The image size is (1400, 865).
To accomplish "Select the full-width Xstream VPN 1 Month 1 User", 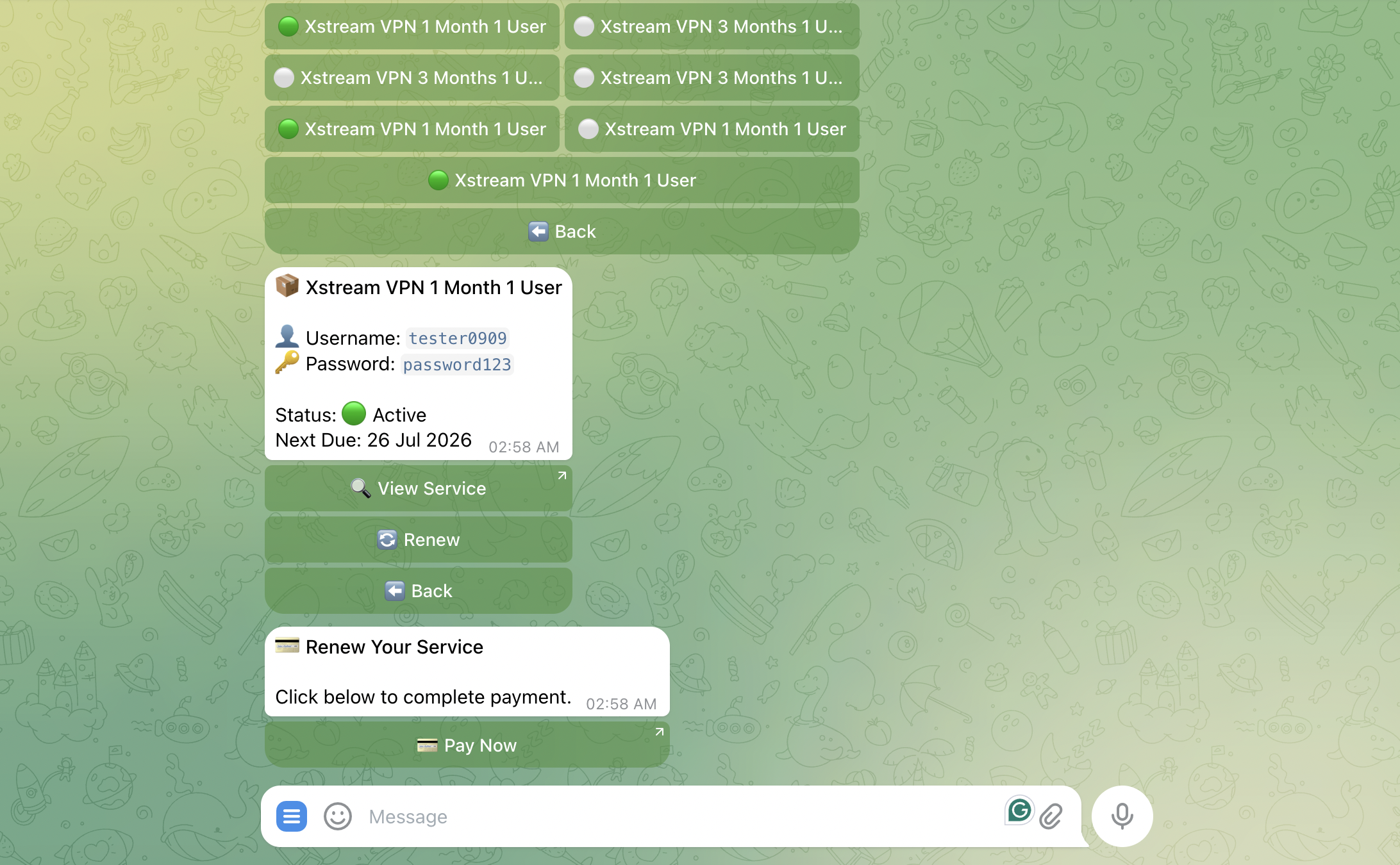I will click(x=562, y=180).
